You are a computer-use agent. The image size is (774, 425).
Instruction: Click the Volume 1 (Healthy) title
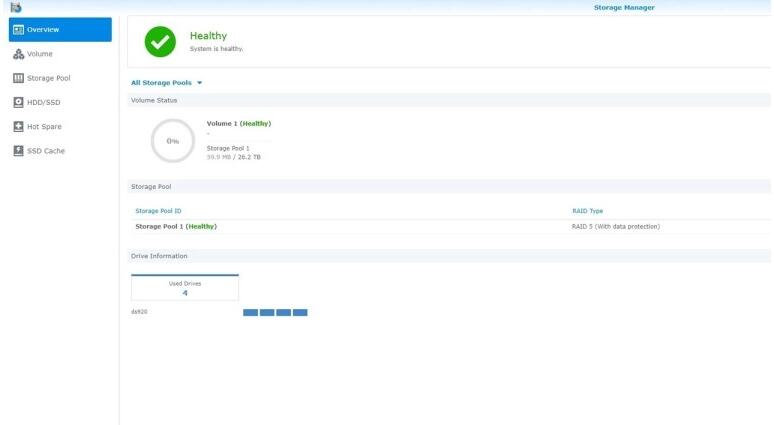[x=239, y=123]
